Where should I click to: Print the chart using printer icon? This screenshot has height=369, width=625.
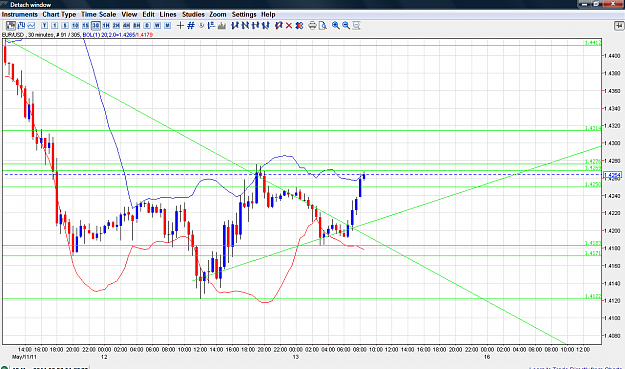pos(312,26)
